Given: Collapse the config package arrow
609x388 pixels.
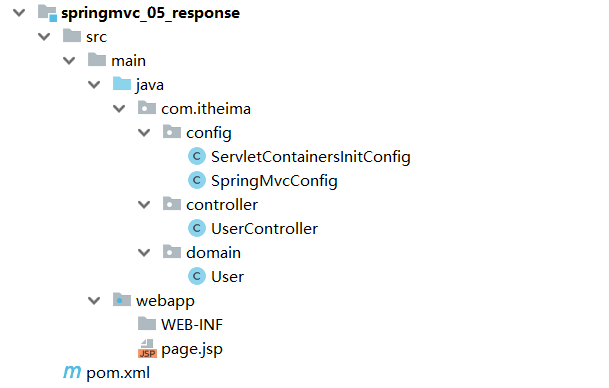Looking at the screenshot, I should tap(144, 133).
